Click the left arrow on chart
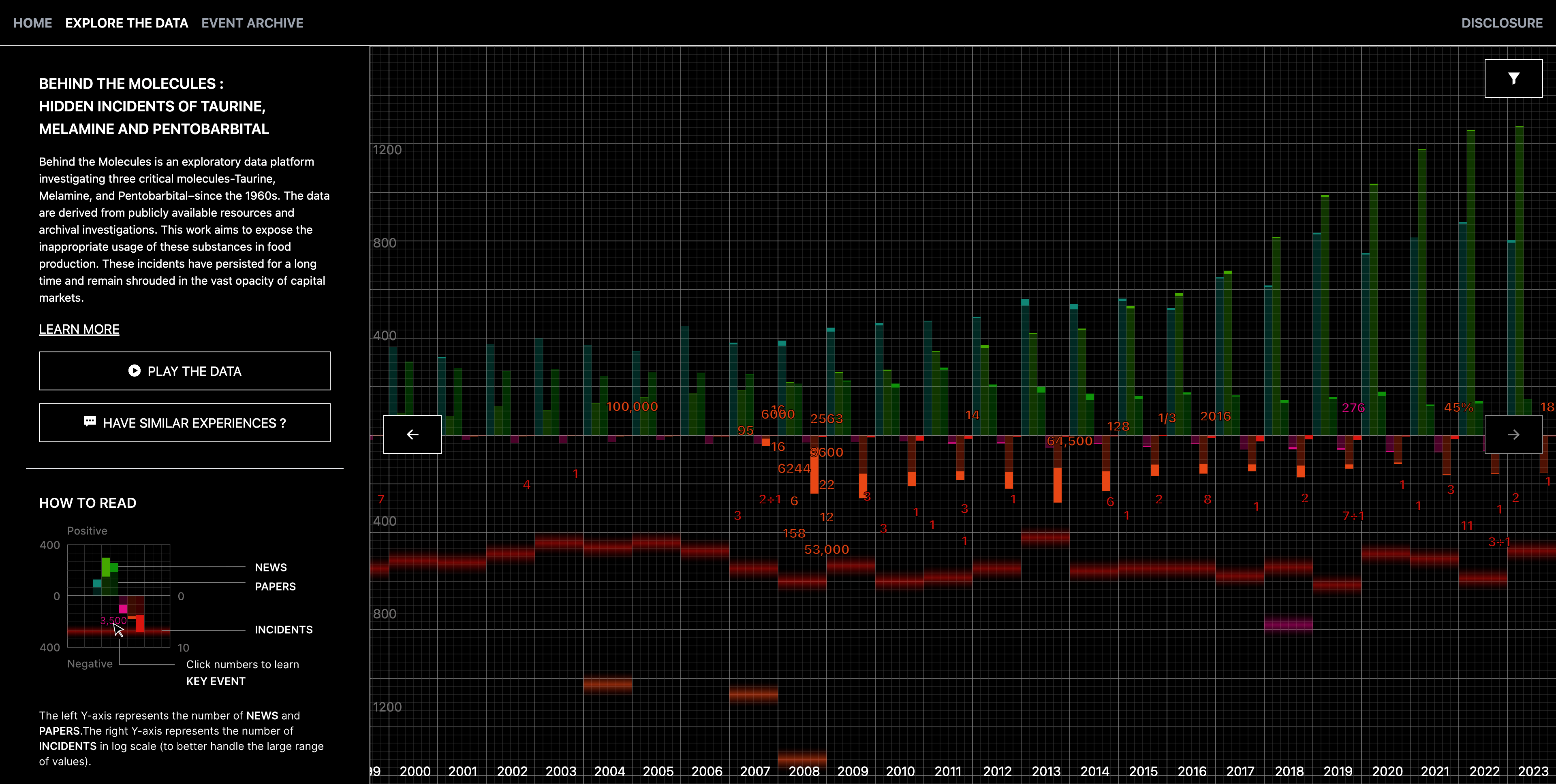Image resolution: width=1556 pixels, height=784 pixels. coord(413,435)
